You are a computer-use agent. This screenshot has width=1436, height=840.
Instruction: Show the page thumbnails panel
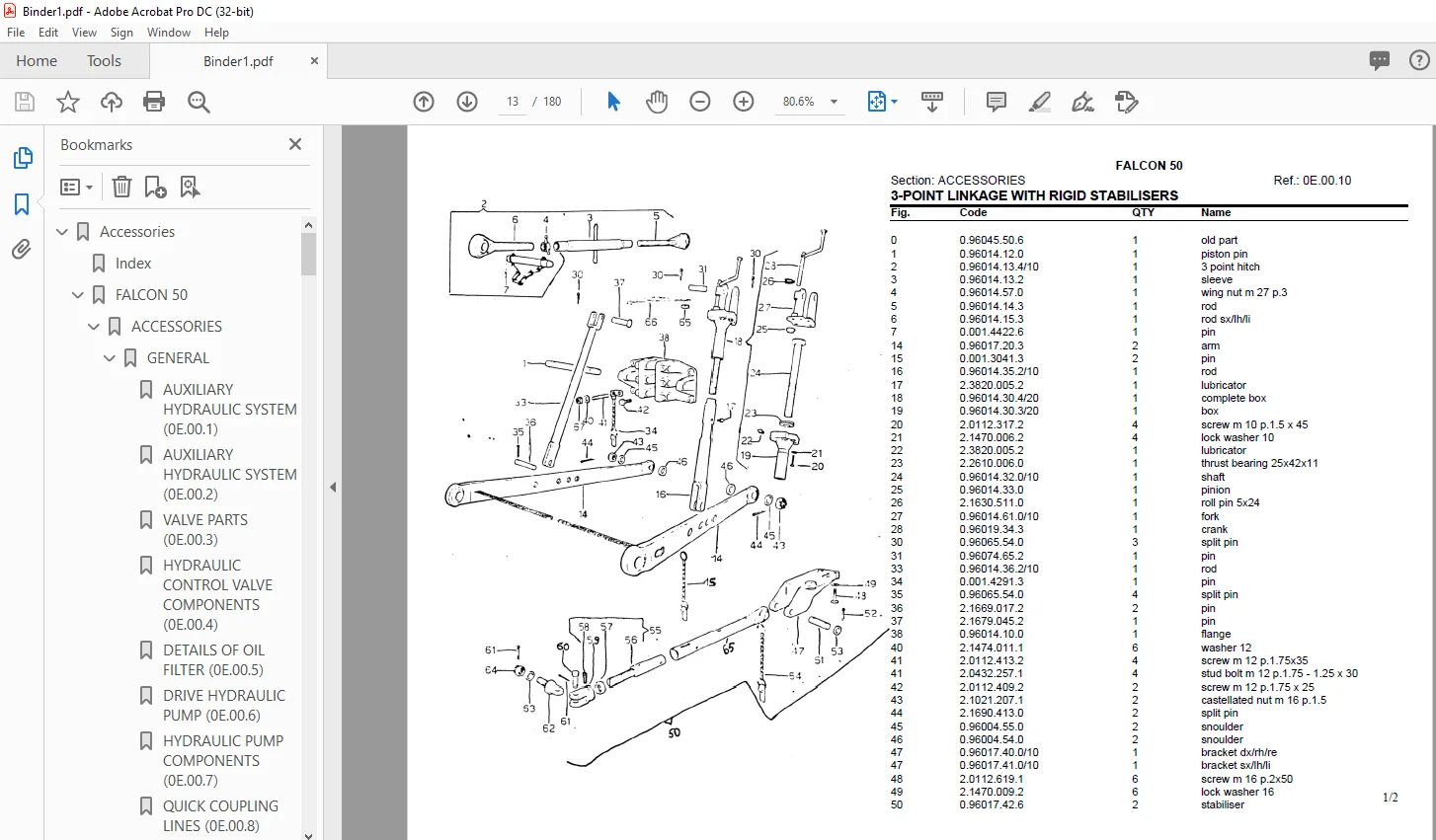[x=22, y=158]
